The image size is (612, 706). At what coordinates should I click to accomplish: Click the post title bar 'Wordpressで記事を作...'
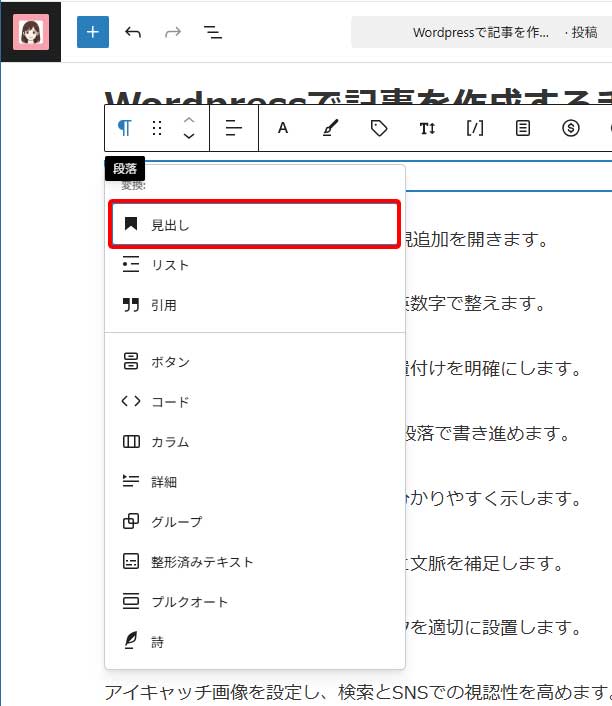tap(481, 32)
